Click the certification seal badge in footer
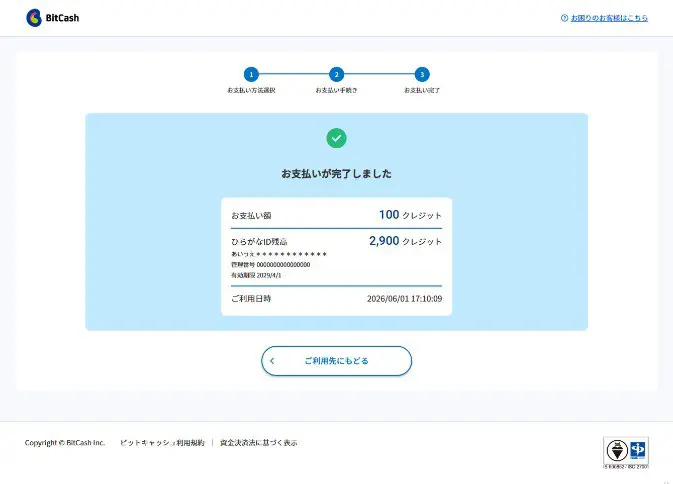The height and width of the screenshot is (484, 673). click(x=626, y=452)
